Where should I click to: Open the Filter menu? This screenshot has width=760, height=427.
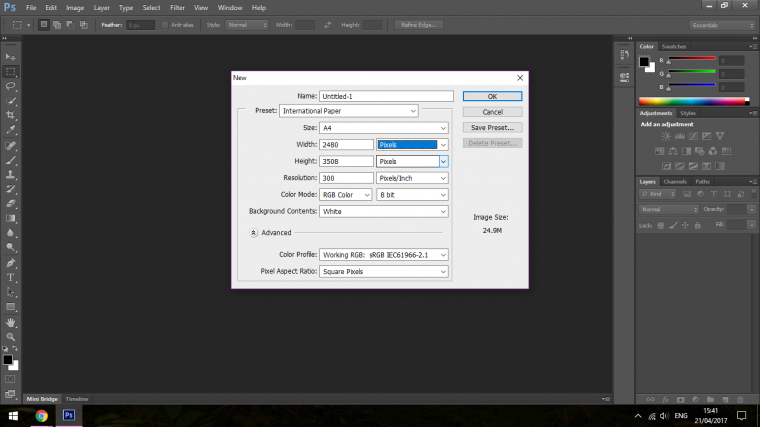177,8
